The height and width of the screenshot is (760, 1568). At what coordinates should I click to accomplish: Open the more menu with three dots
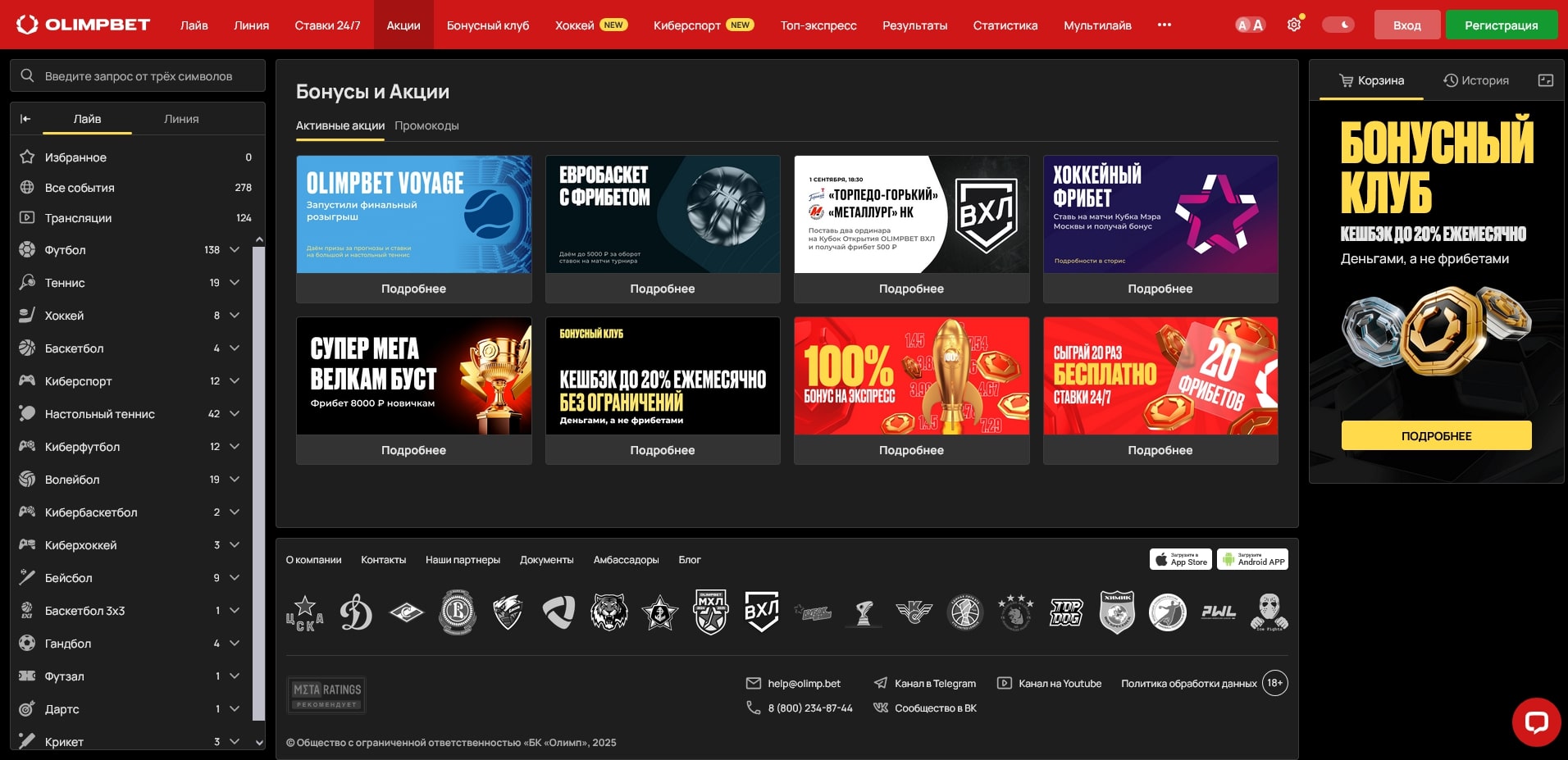click(1164, 25)
